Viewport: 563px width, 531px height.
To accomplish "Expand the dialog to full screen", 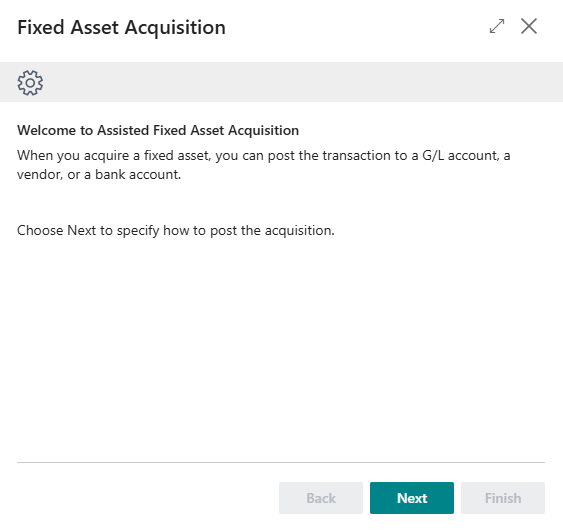I will tap(497, 26).
